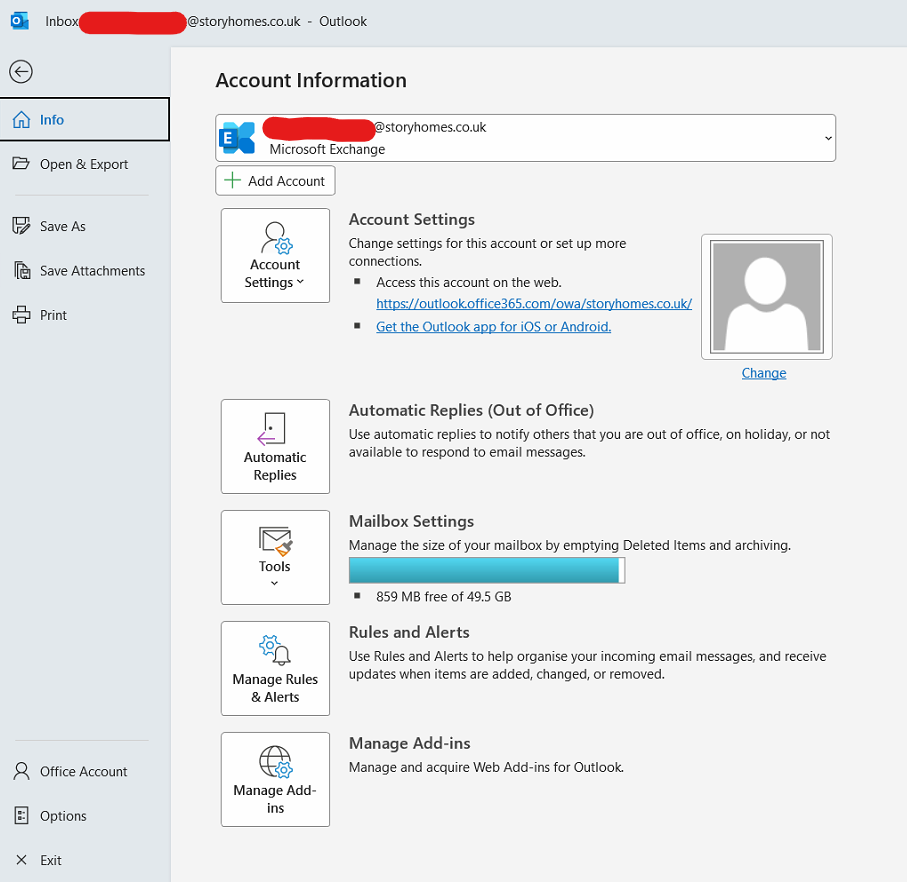907x882 pixels.
Task: Click the Automatic Replies door icon
Action: pos(271,429)
